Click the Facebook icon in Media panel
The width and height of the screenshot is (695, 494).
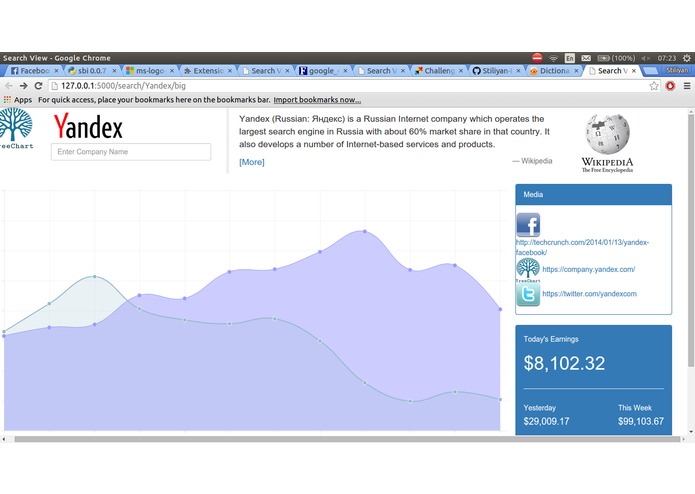[x=528, y=225]
